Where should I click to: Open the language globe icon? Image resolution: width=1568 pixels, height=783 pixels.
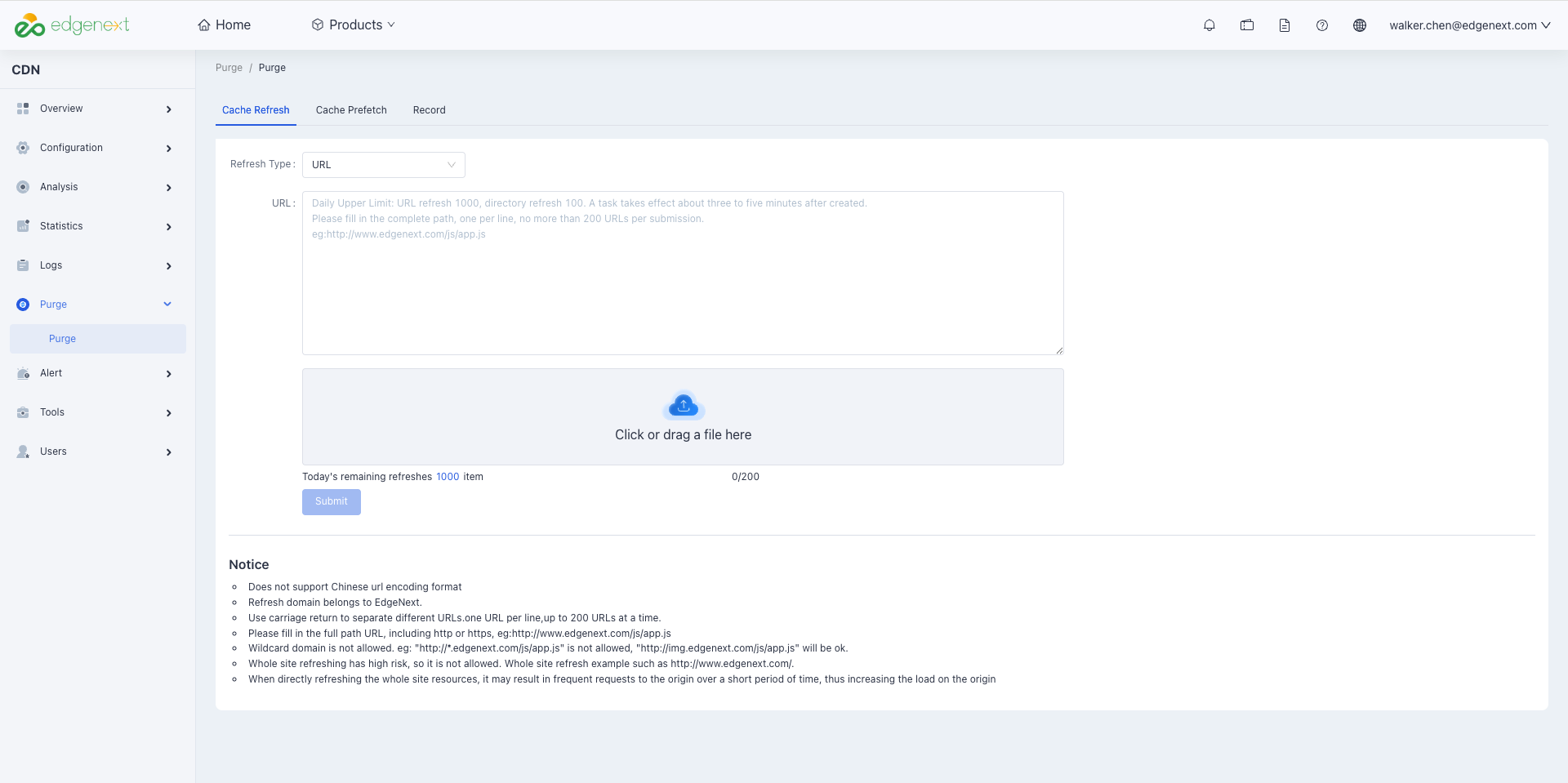coord(1360,25)
